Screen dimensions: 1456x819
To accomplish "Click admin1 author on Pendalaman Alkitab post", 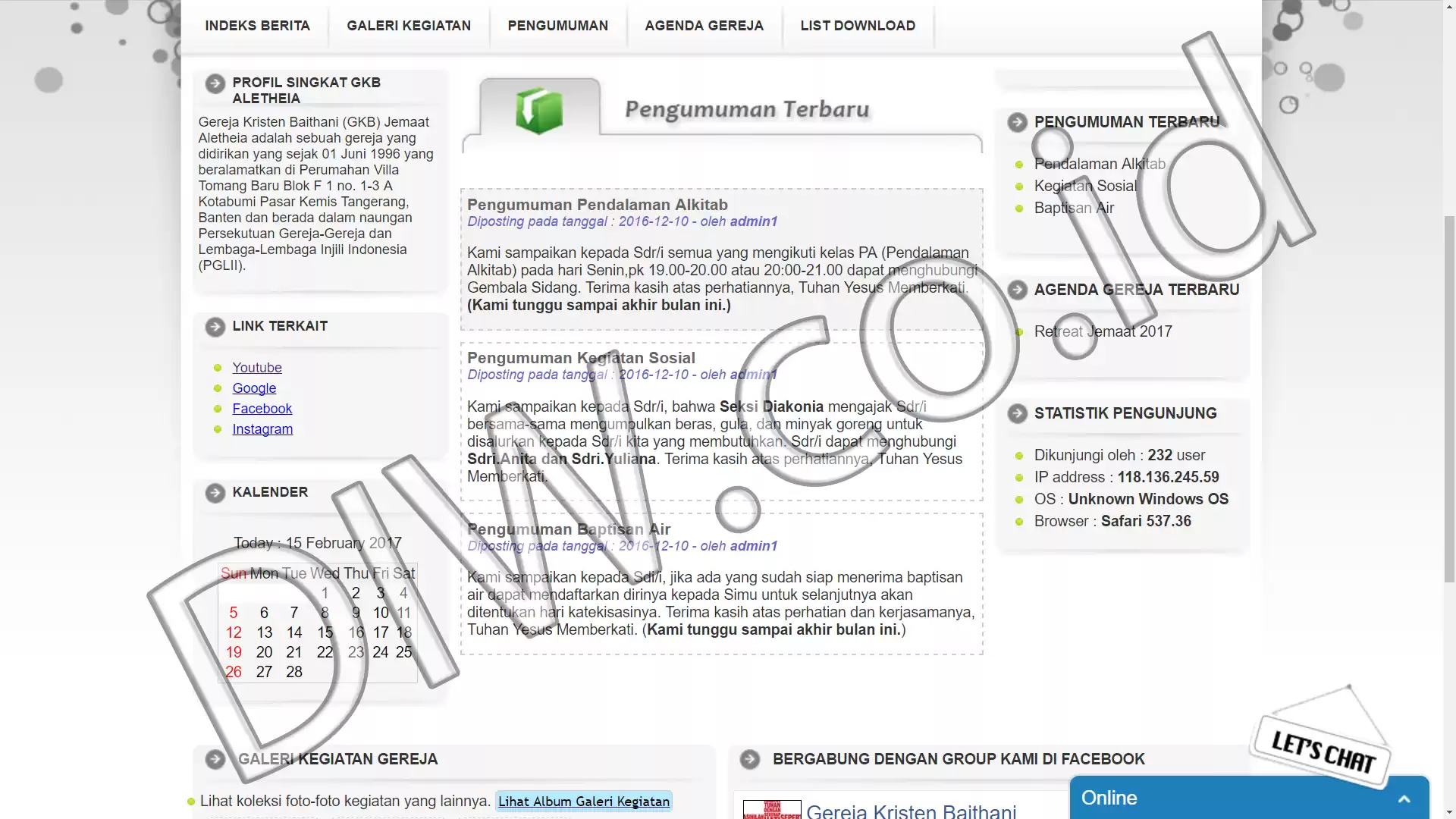I will tap(754, 221).
